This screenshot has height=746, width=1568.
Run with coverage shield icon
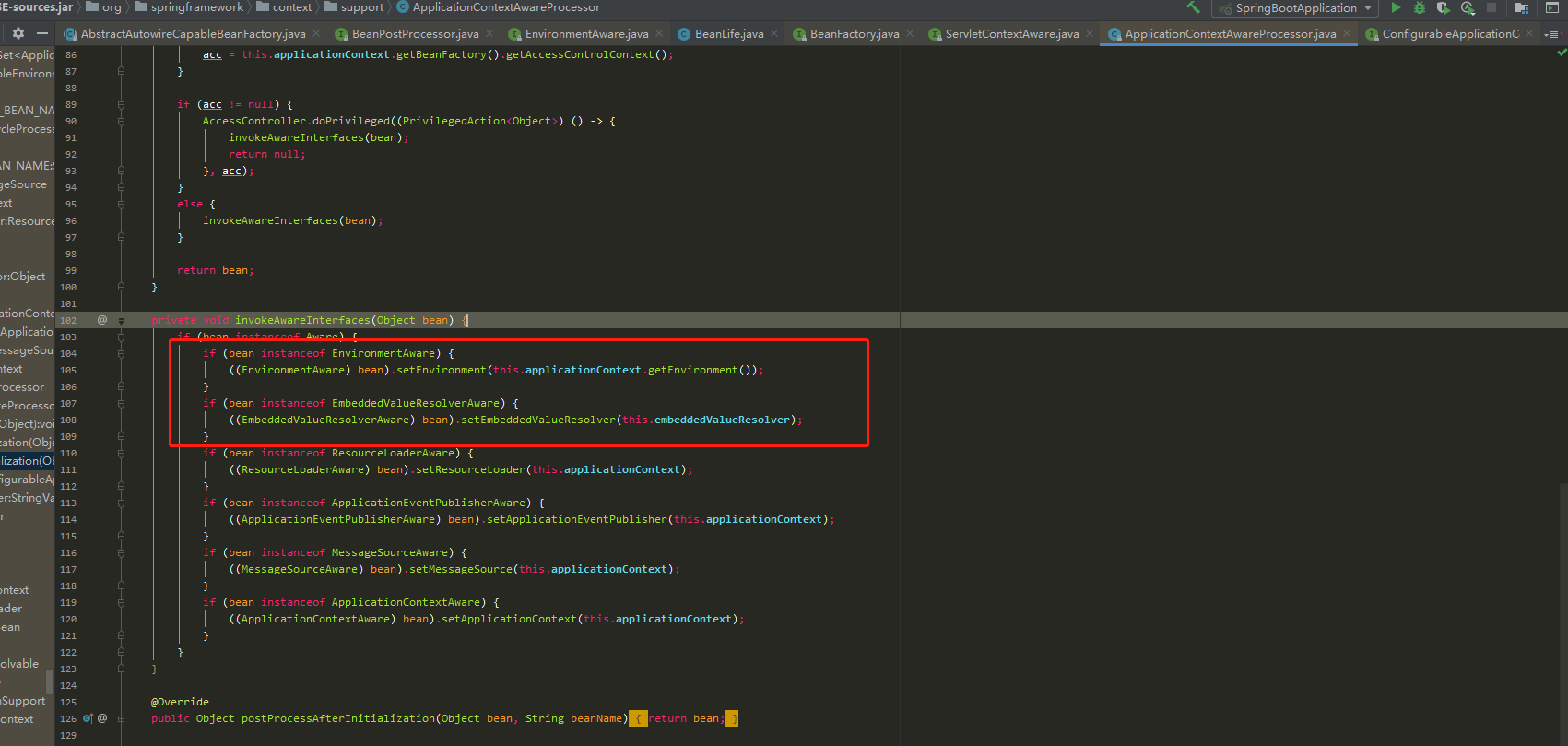[1444, 7]
